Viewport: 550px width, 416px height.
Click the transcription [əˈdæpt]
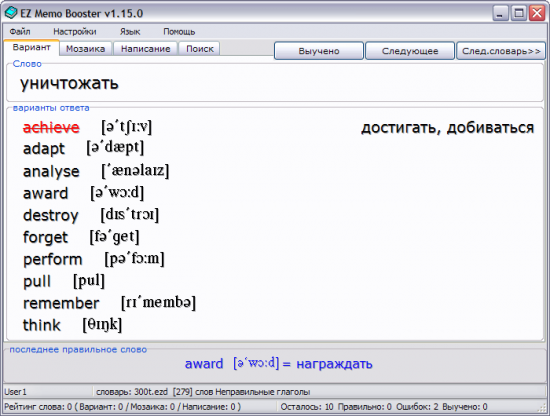(115, 147)
